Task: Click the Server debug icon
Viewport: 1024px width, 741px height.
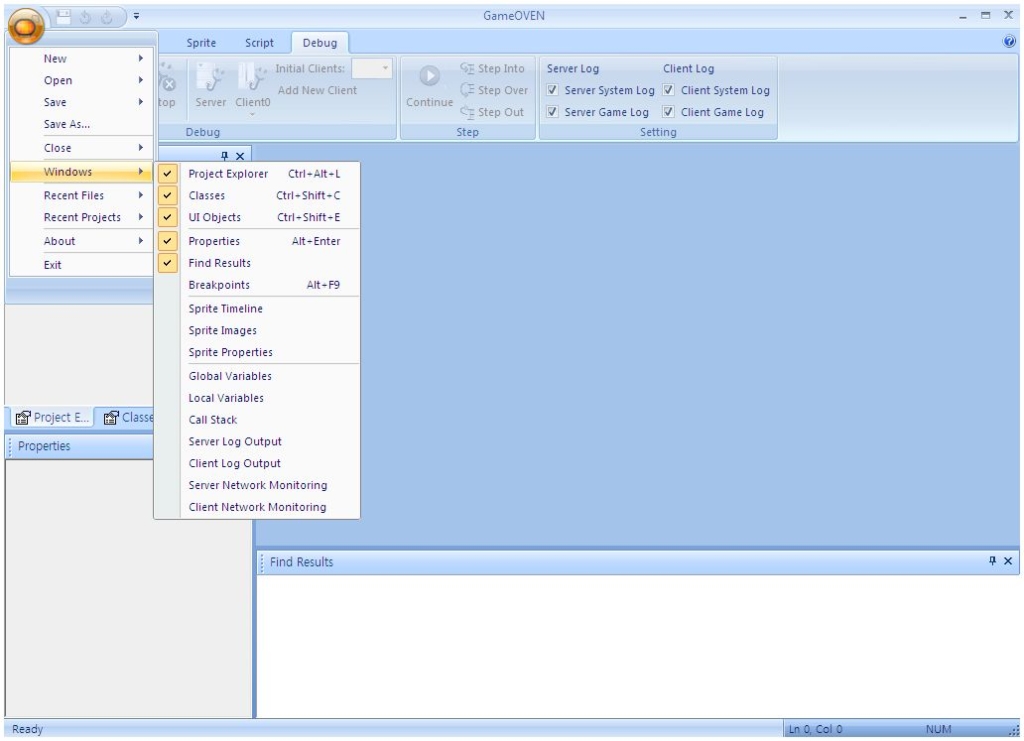Action: [210, 86]
